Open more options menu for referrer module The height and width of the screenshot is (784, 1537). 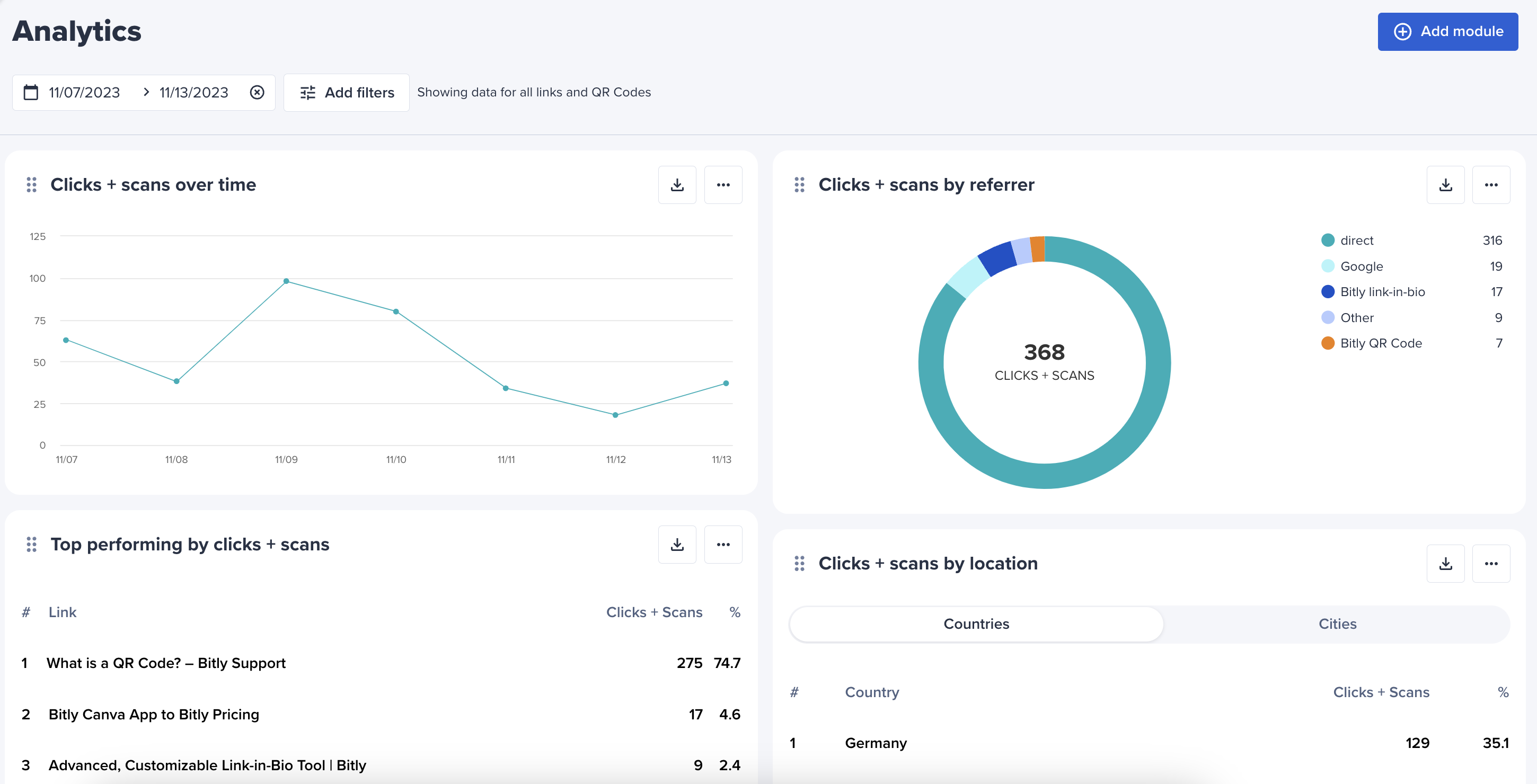tap(1490, 185)
